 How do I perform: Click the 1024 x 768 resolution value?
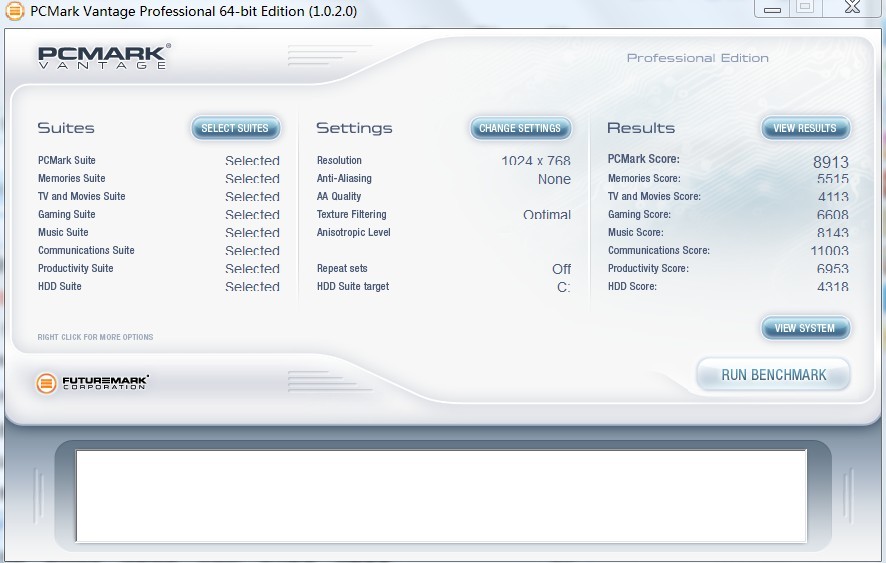pyautogui.click(x=536, y=161)
